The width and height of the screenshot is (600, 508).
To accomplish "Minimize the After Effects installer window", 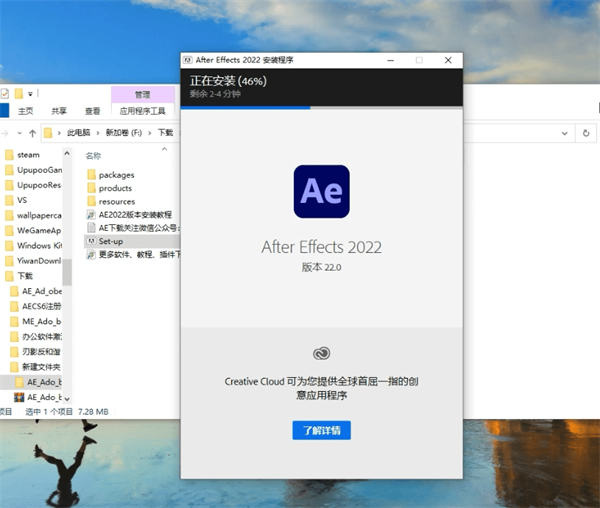I will [391, 60].
